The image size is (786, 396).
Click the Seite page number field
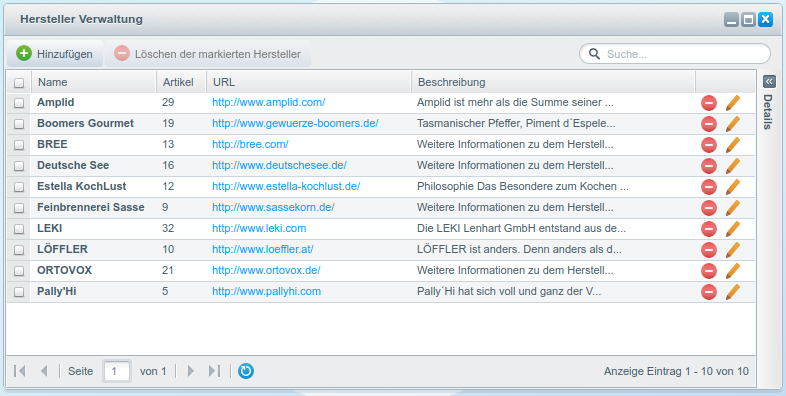[117, 371]
